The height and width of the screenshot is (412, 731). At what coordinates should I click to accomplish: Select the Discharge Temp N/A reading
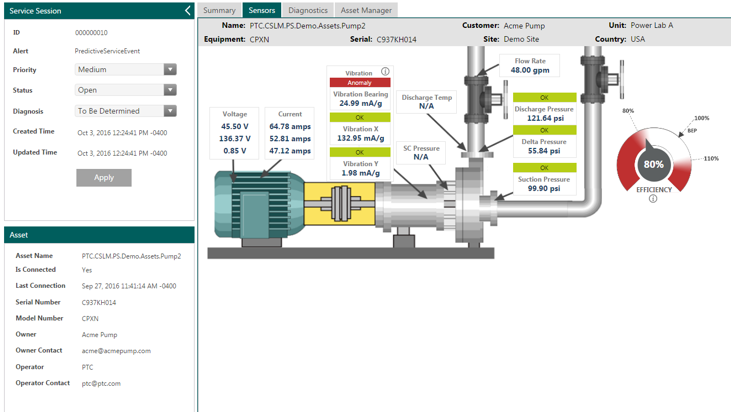point(426,106)
